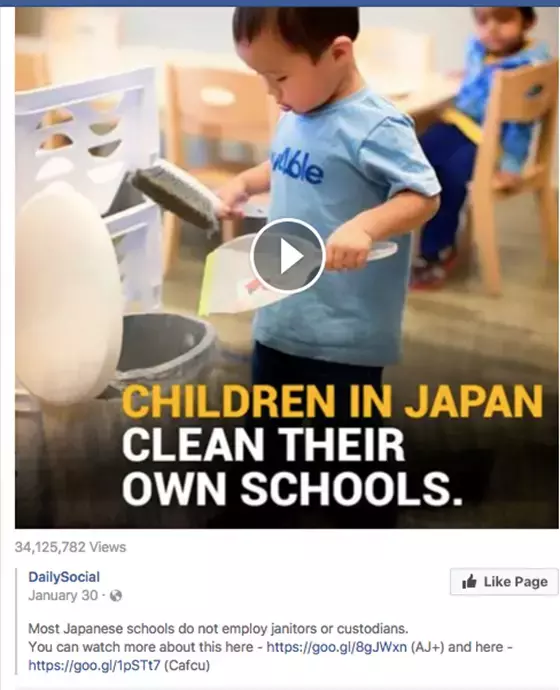The width and height of the screenshot is (560, 690).
Task: Click the thumbs-up icon on Like Page
Action: click(469, 582)
